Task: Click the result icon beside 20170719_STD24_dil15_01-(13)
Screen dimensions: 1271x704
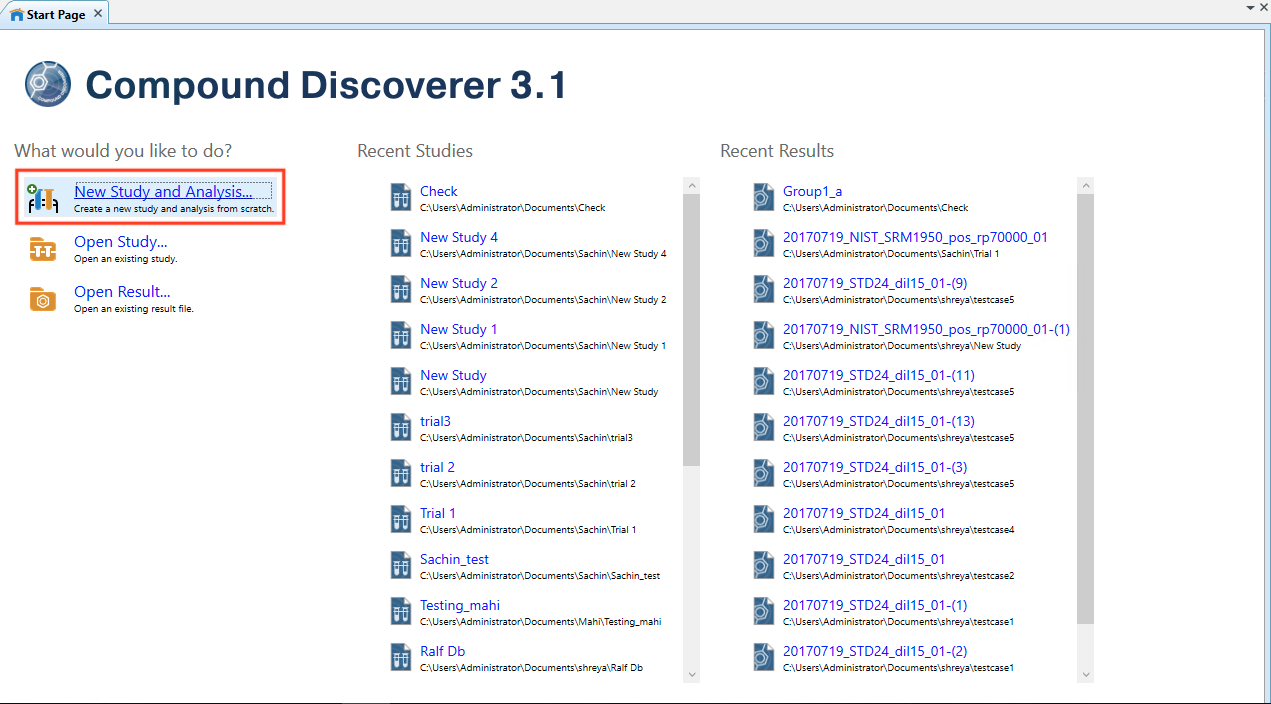Action: [x=763, y=427]
